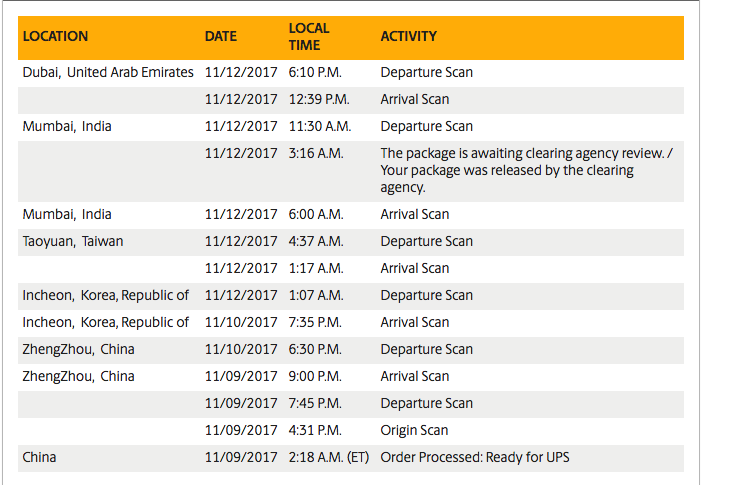The image size is (730, 485).
Task: Click the 3:16 A.M. time cell
Action: click(316, 154)
